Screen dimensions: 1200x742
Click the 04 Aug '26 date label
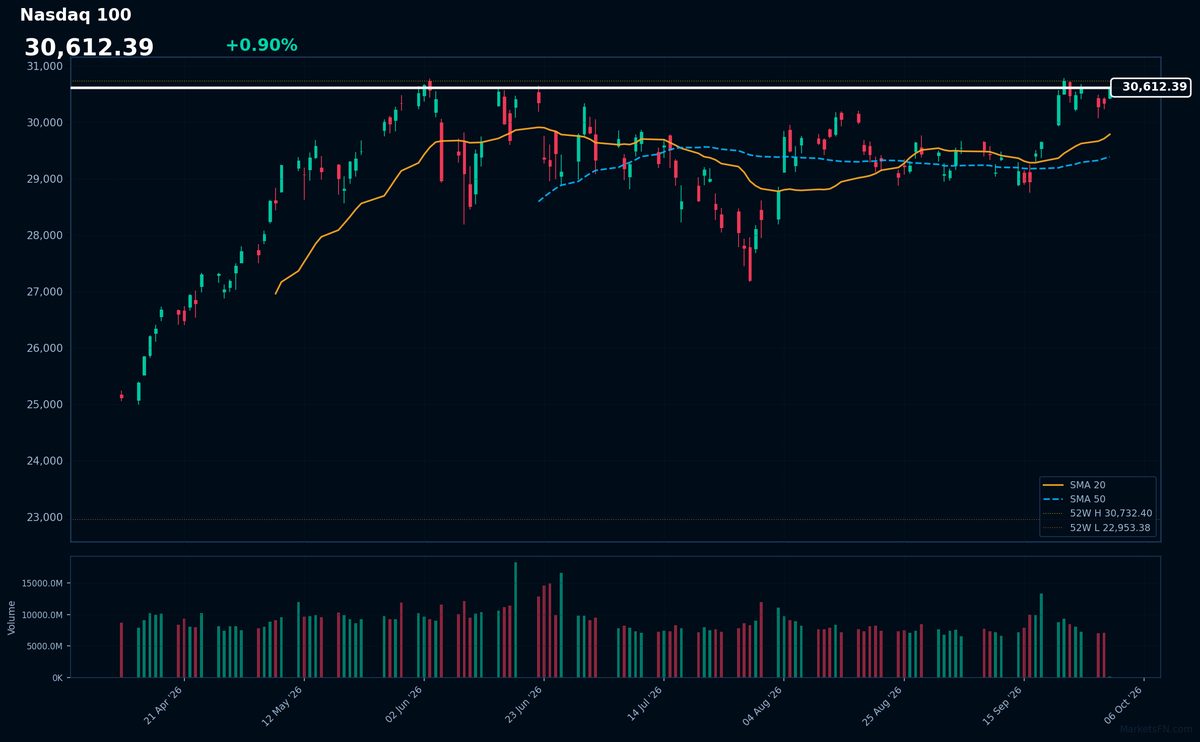click(x=764, y=705)
